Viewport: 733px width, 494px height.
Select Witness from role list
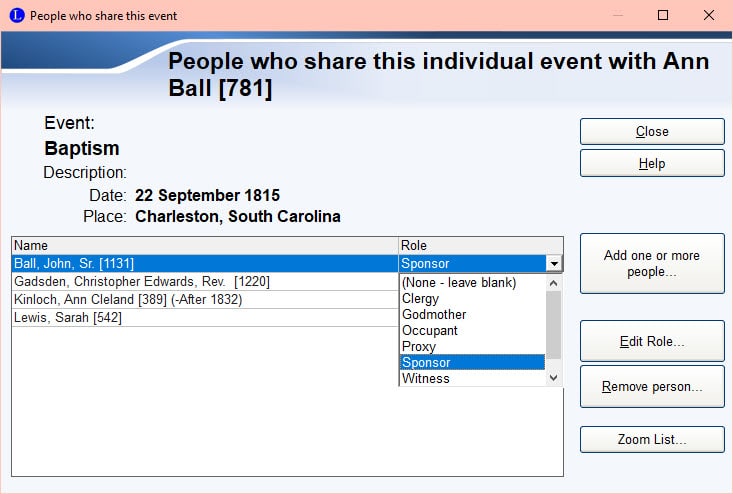click(425, 379)
